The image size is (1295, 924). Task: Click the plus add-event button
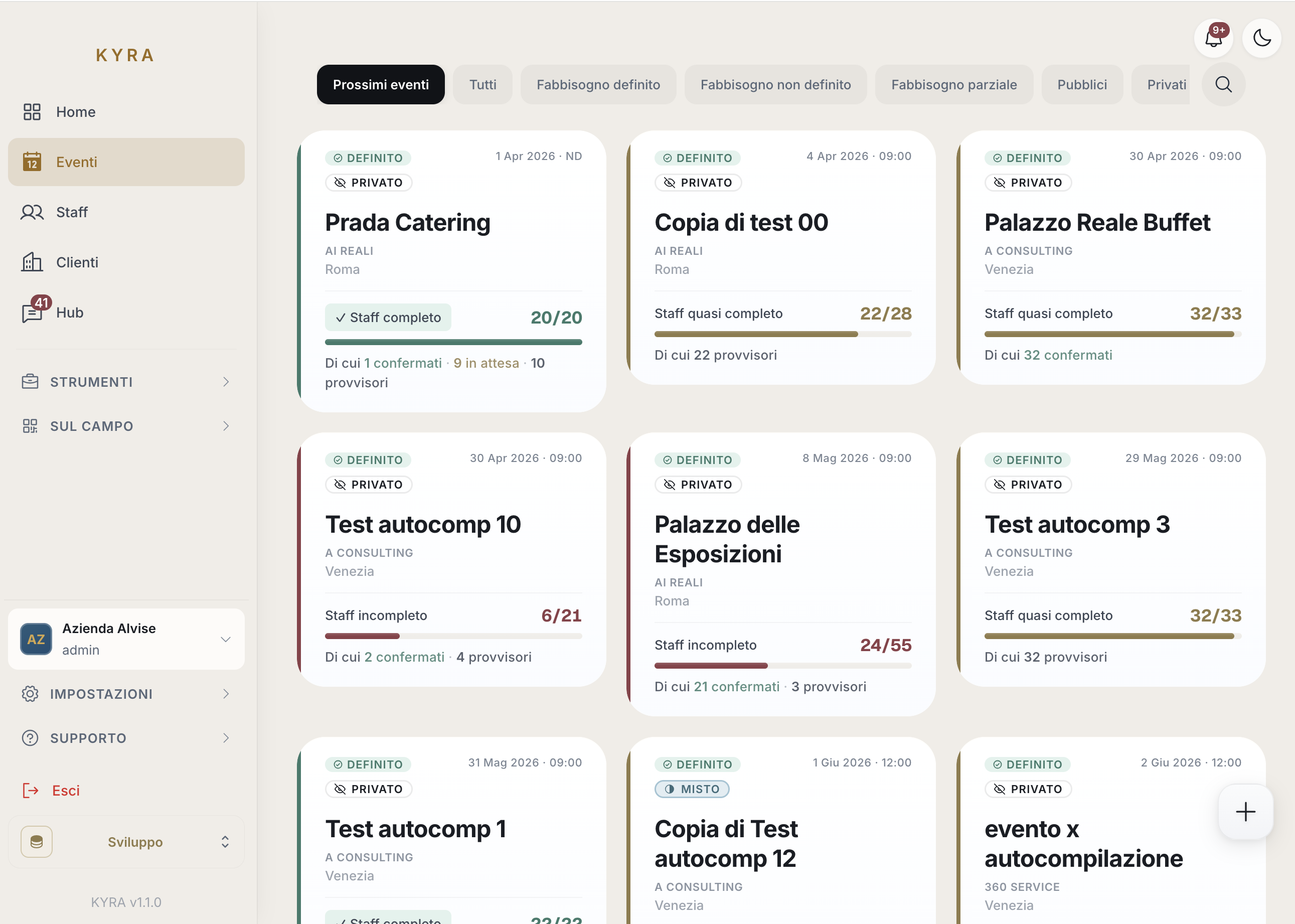pos(1245,811)
